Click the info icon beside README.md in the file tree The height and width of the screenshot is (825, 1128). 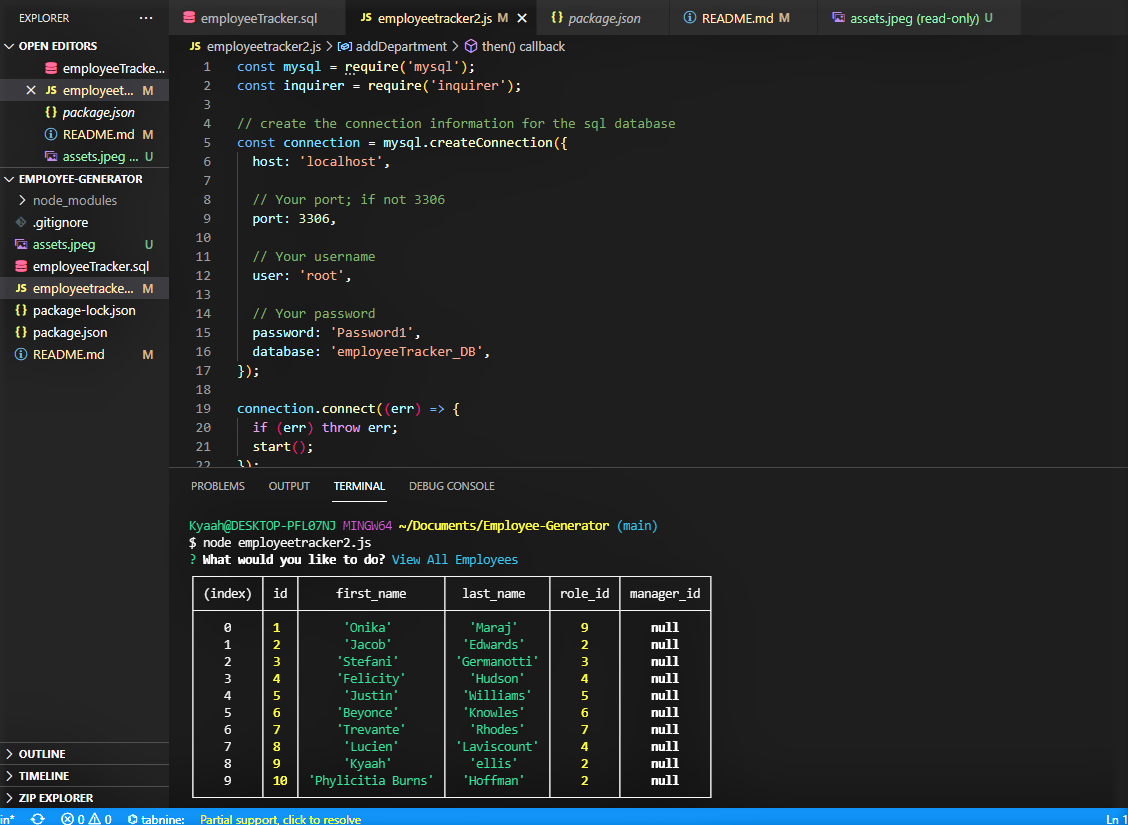click(x=21, y=355)
